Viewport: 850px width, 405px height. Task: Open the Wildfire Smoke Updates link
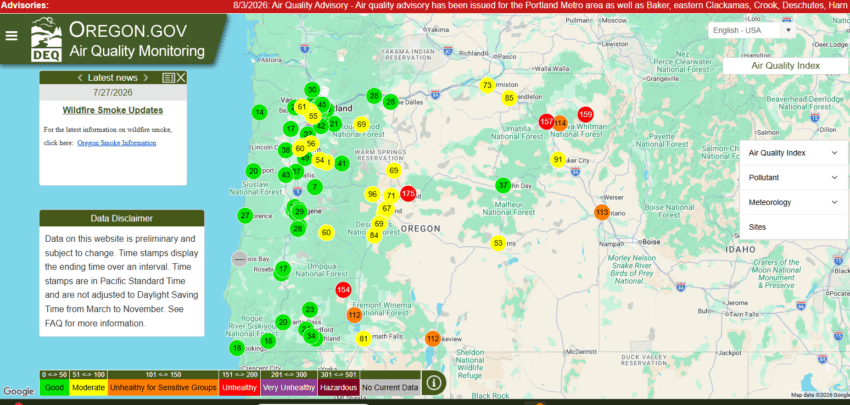pyautogui.click(x=113, y=110)
